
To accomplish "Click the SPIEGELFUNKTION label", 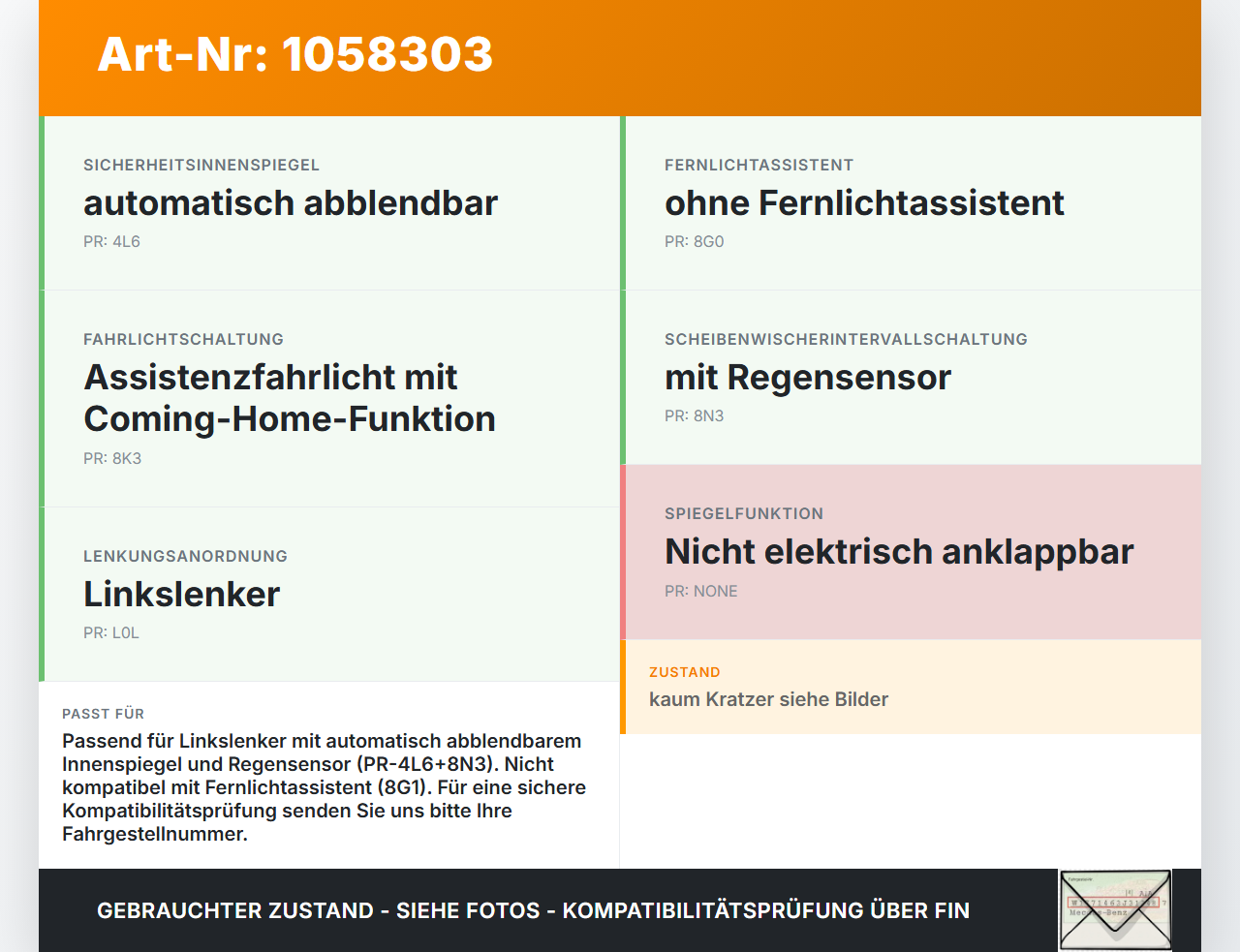I will 744,513.
